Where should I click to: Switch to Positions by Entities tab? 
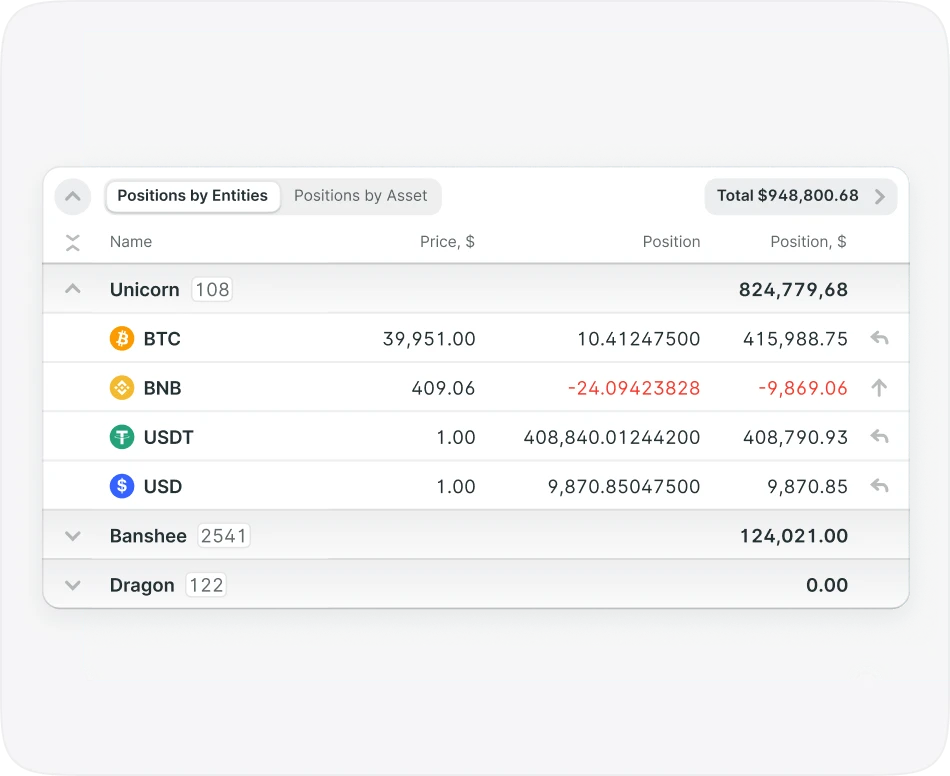192,196
